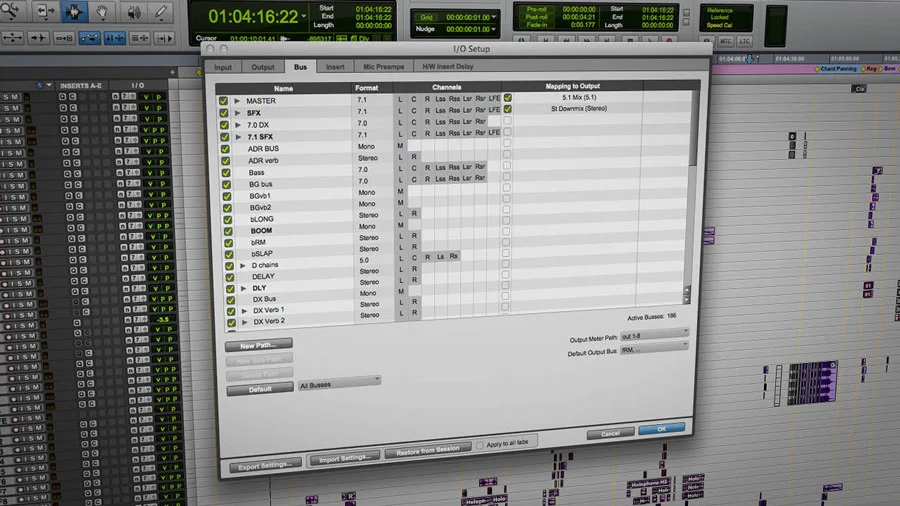Check Apply to all tabs
Image resolution: width=900 pixels, height=506 pixels.
[480, 445]
